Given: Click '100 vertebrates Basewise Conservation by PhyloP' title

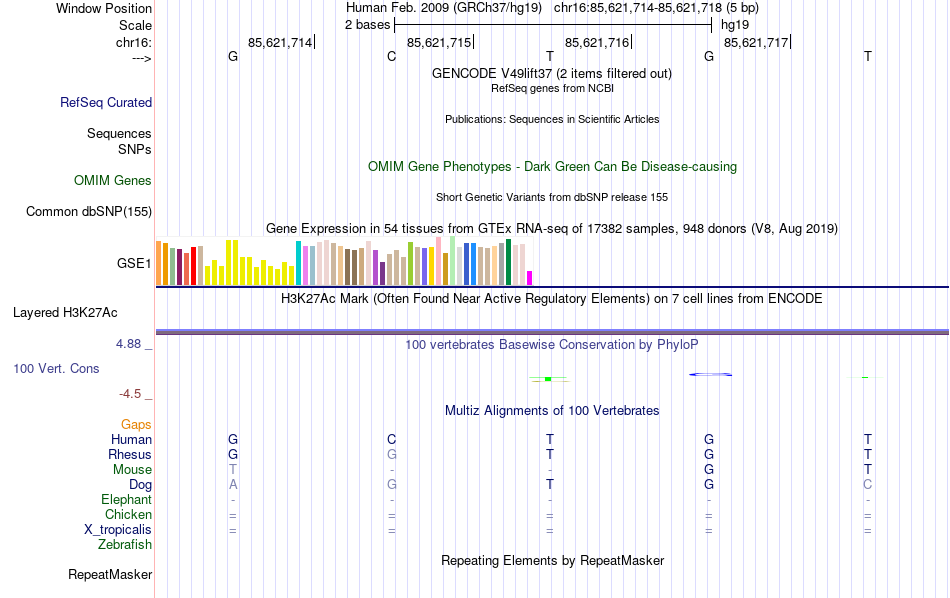Looking at the screenshot, I should pyautogui.click(x=552, y=345).
